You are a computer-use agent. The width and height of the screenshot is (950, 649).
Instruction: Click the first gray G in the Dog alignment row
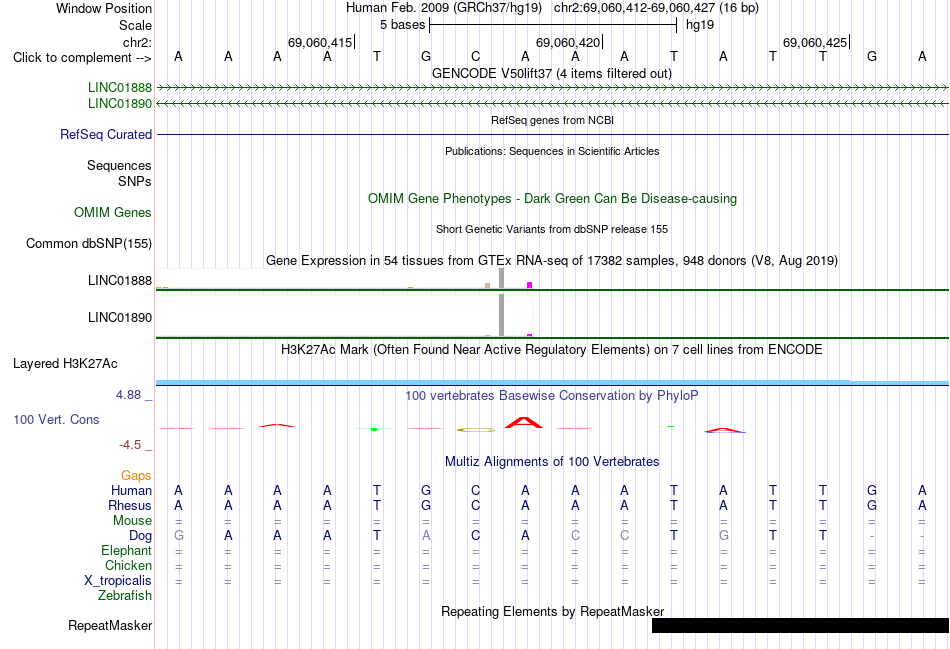pos(178,536)
